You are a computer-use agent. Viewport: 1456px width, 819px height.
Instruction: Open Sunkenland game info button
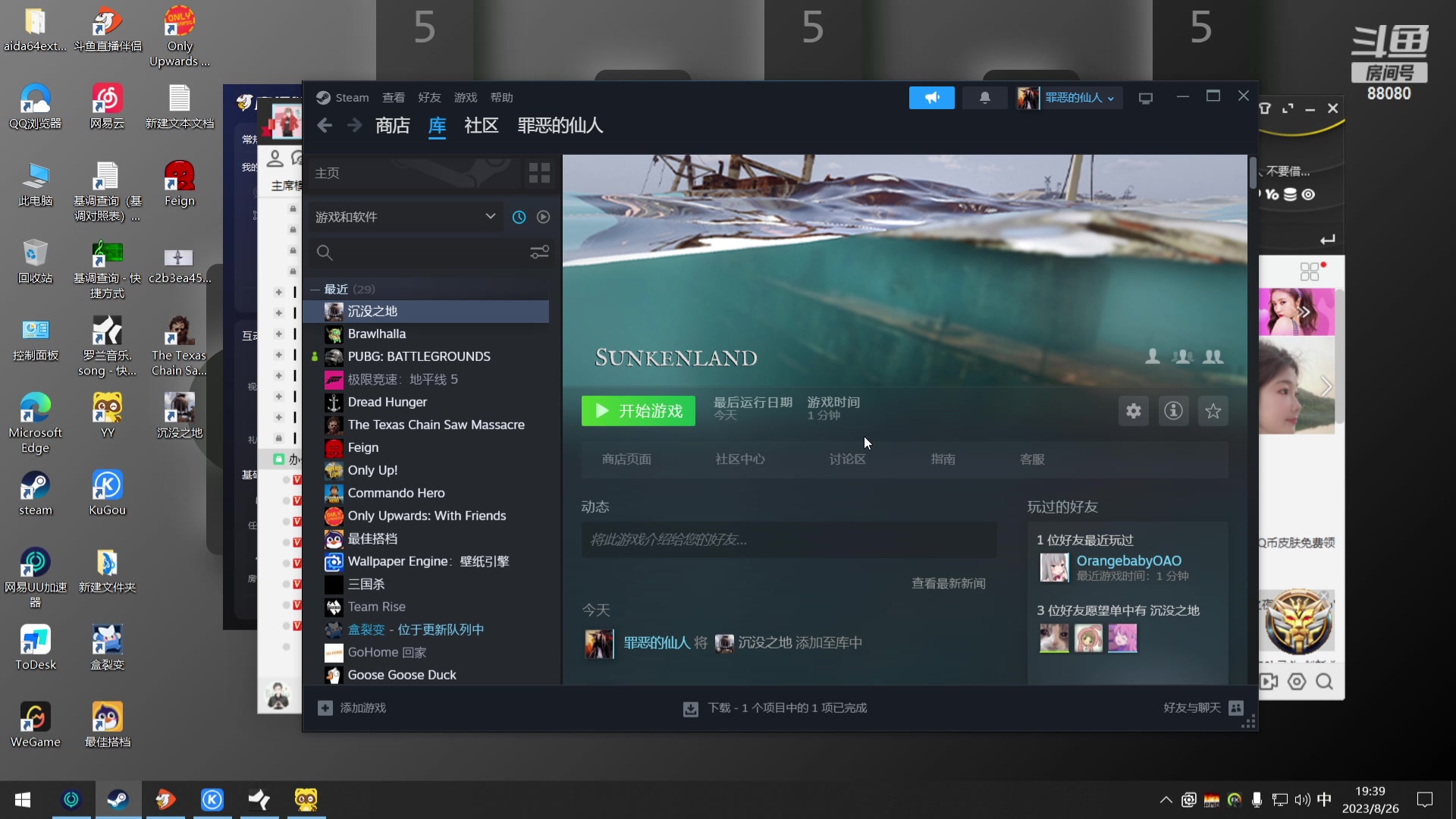1173,411
